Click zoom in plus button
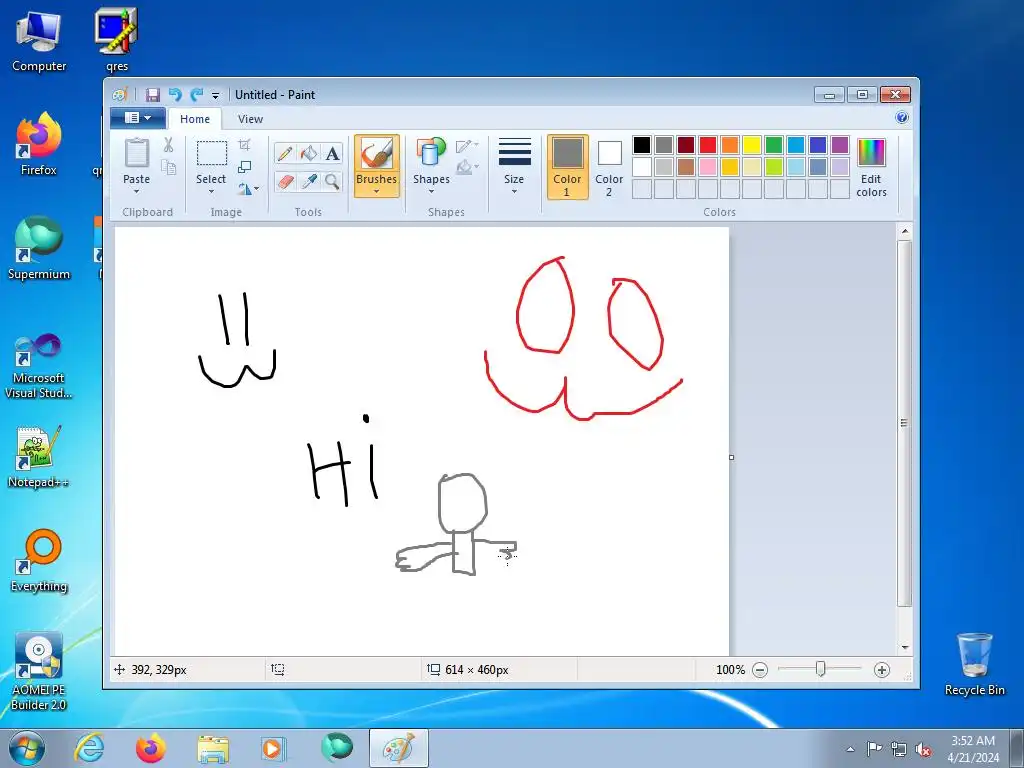1024x768 pixels. tap(882, 670)
